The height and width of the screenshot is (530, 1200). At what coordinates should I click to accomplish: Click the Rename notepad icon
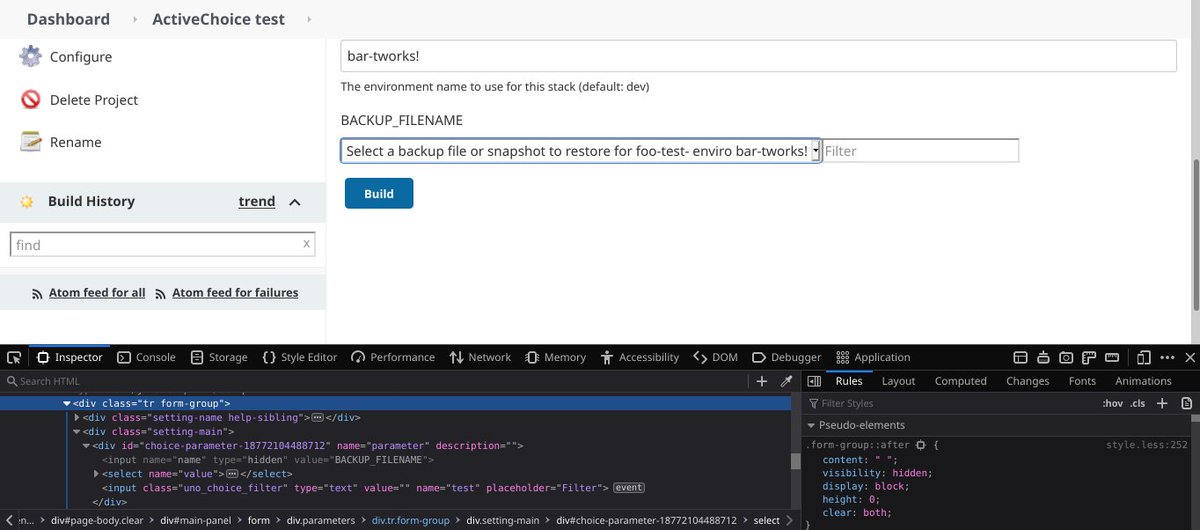(31, 142)
